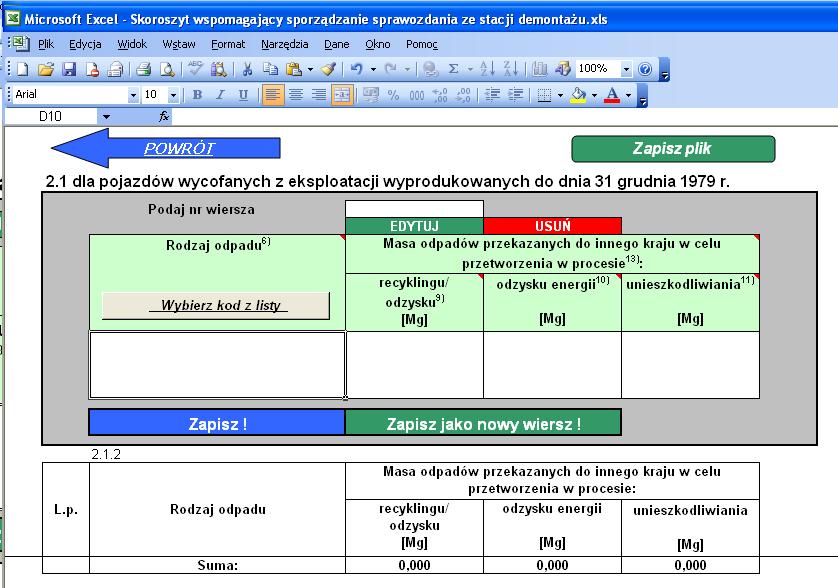Open a file with the Open folder icon
Image resolution: width=838 pixels, height=588 pixels.
[x=46, y=69]
